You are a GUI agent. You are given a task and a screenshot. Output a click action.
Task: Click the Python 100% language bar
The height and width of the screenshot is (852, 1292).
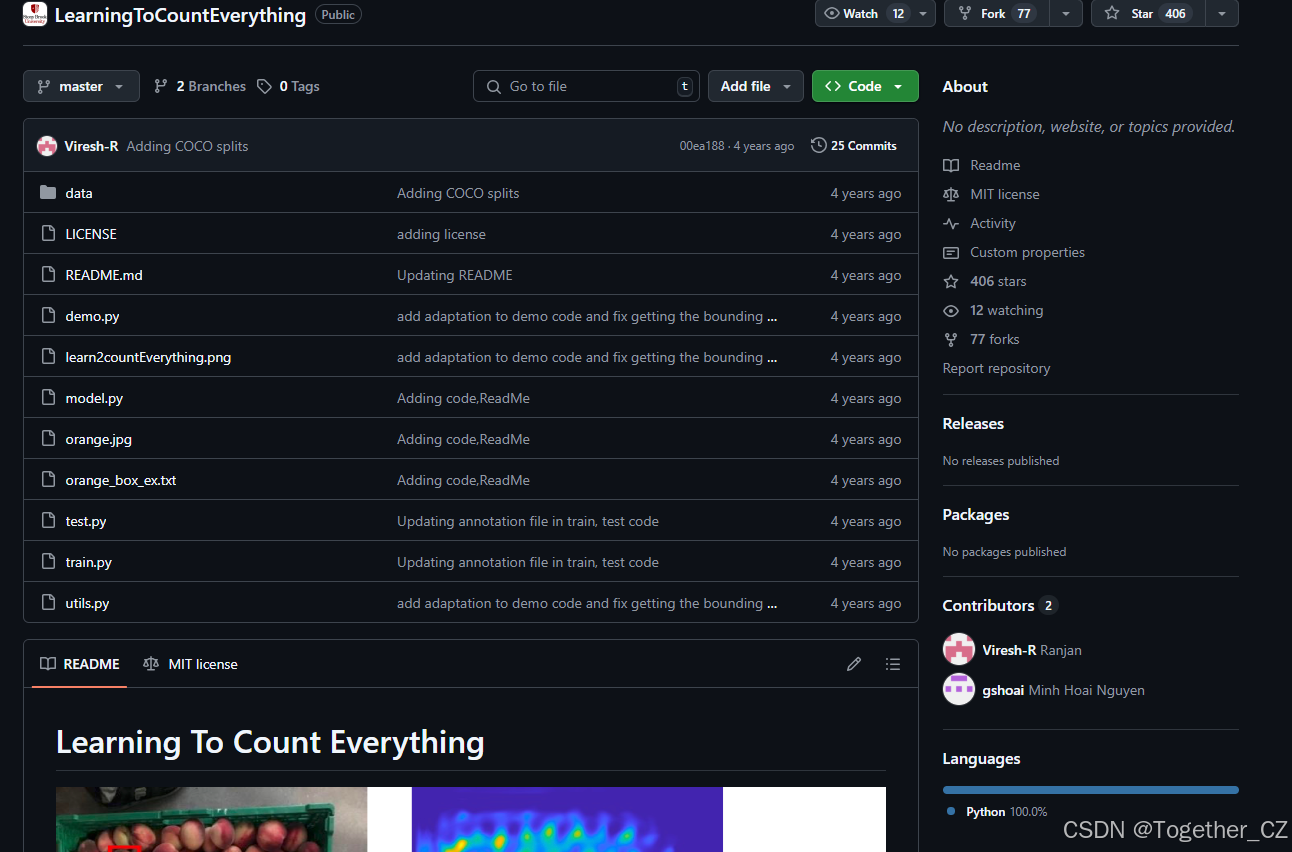click(x=1089, y=789)
